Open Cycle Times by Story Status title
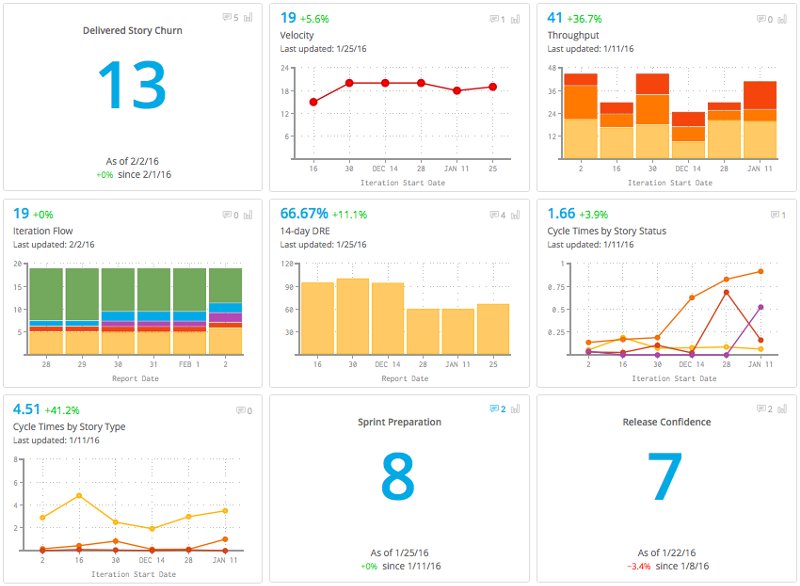Viewport: 800px width, 586px height. coord(607,231)
